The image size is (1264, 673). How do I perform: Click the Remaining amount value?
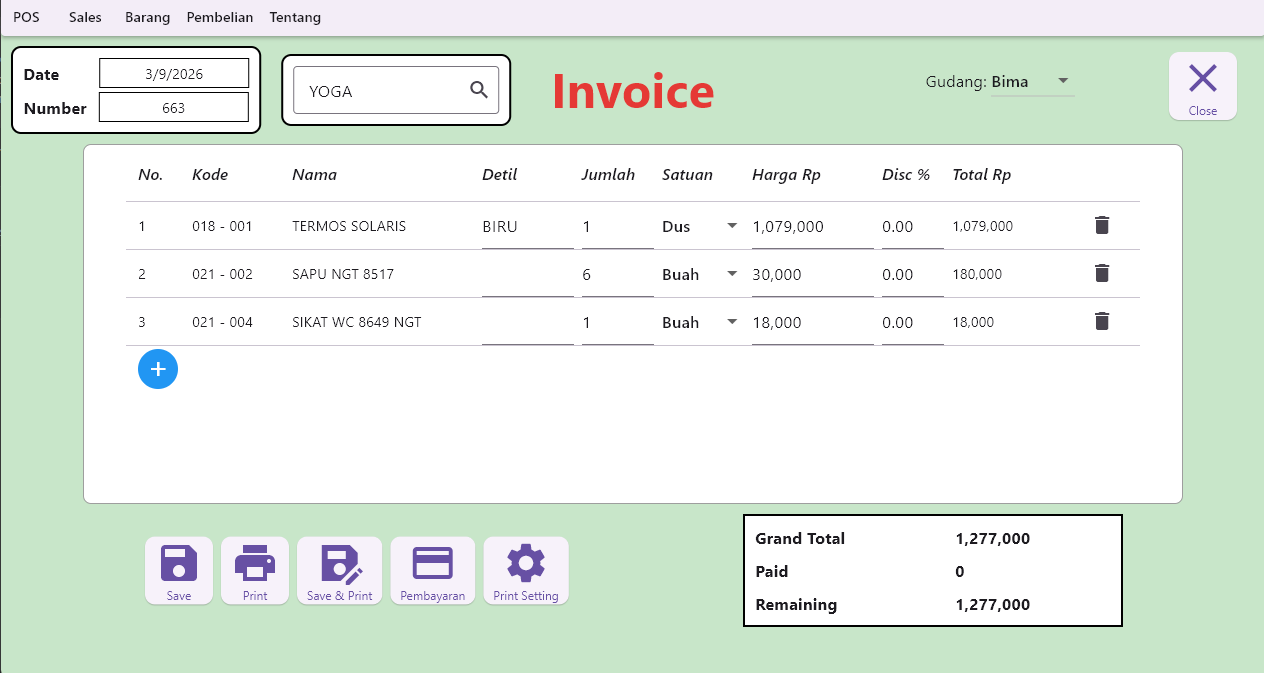[993, 604]
